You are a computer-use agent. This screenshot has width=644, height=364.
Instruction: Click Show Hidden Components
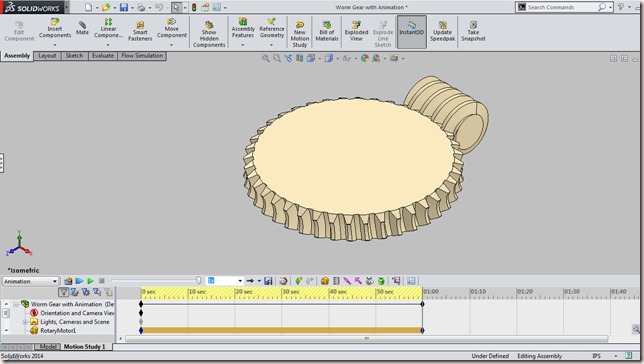point(209,34)
